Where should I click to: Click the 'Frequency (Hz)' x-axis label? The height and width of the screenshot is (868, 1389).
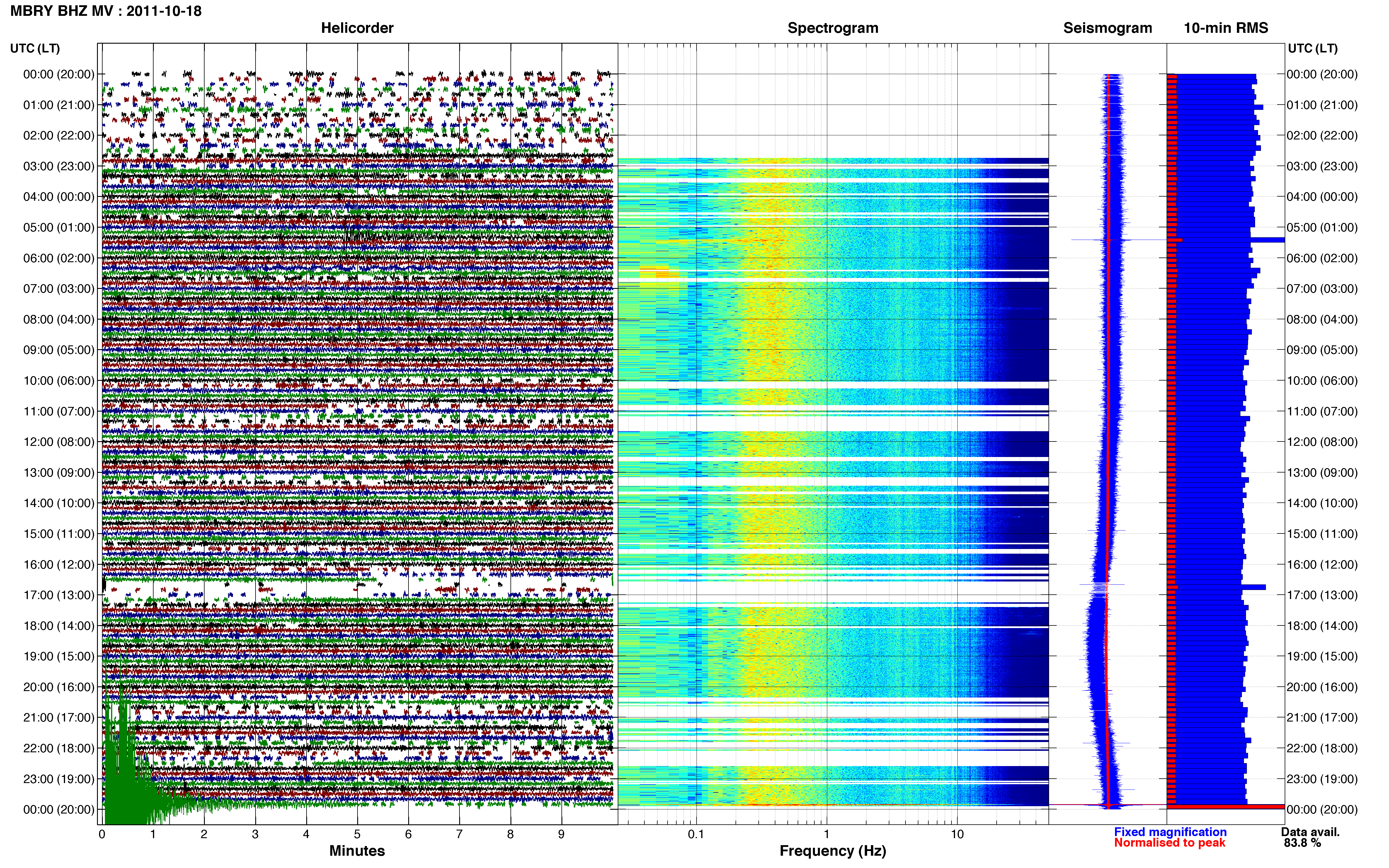click(833, 851)
